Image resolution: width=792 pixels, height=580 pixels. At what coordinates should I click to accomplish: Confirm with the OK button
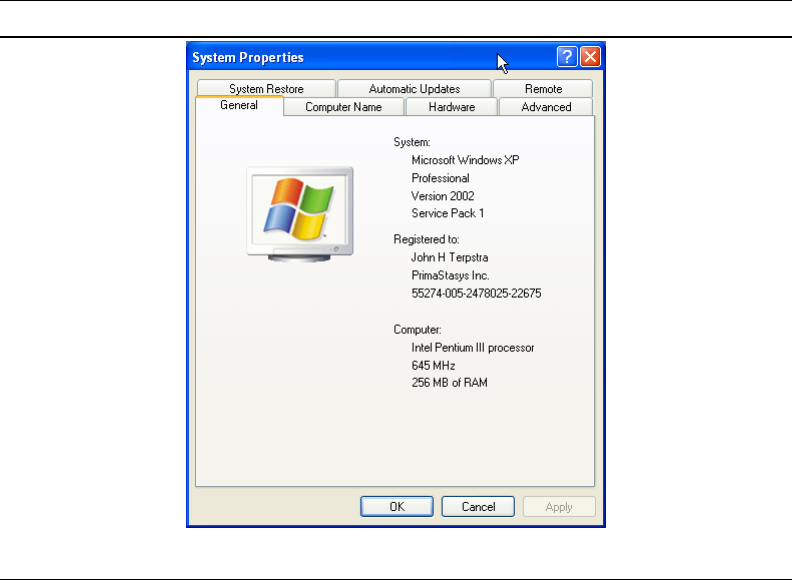pos(397,506)
